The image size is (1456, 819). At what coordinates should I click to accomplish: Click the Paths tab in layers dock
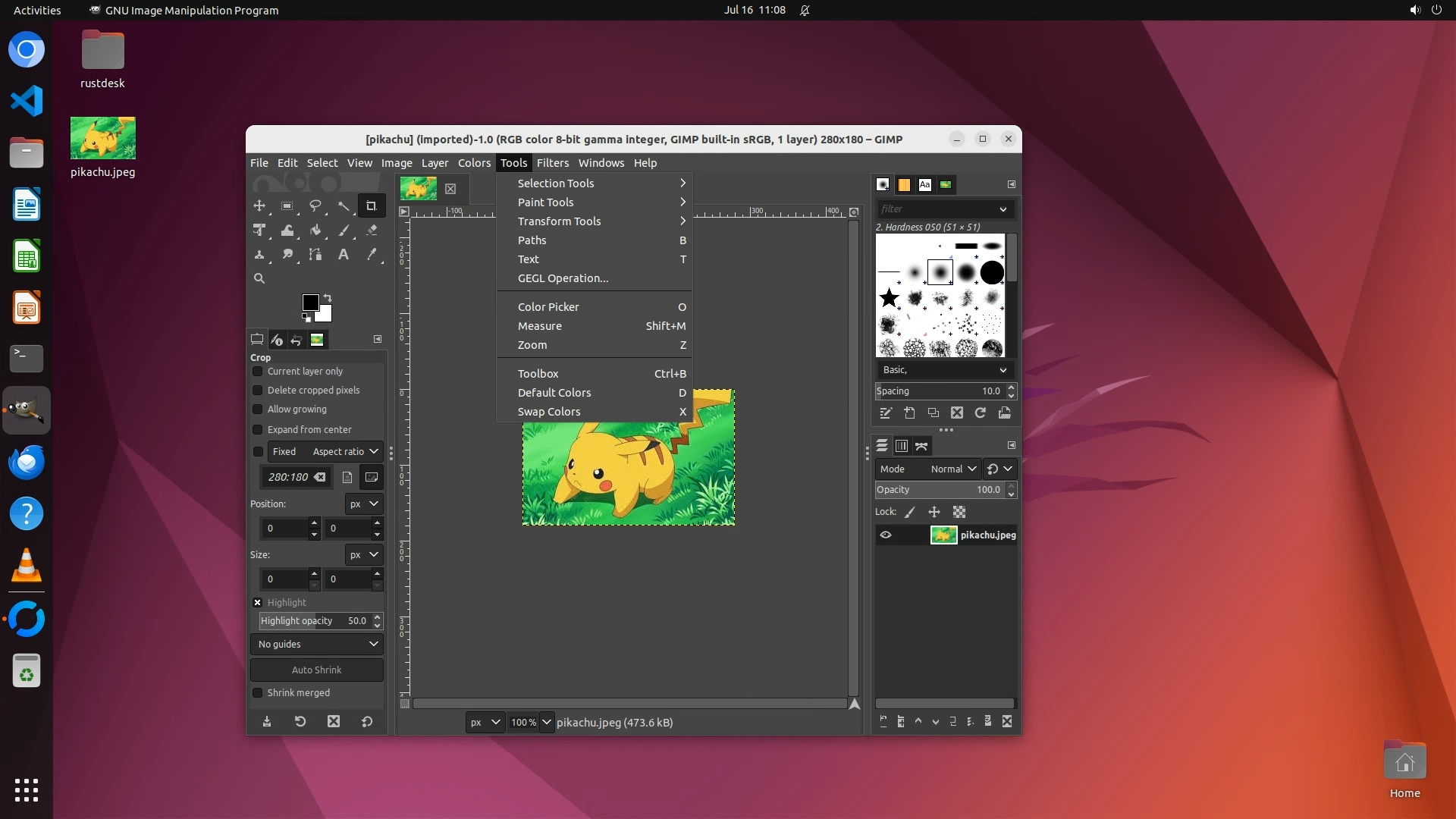coord(921,446)
